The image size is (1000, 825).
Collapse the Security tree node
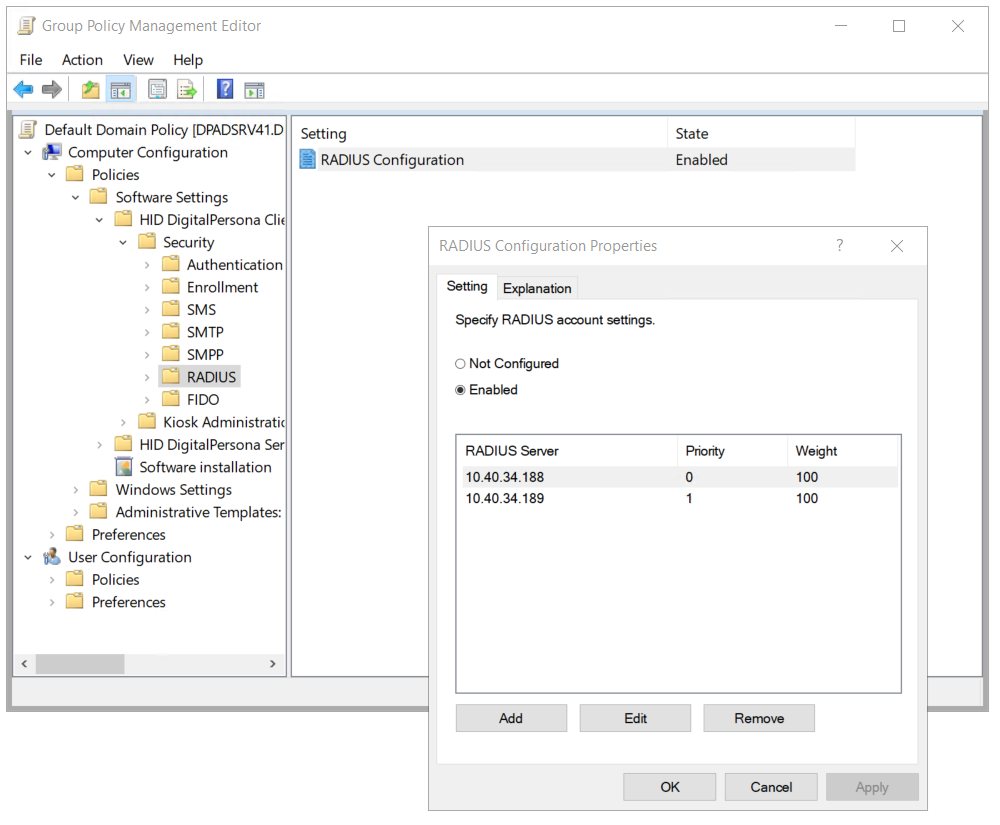(x=123, y=242)
